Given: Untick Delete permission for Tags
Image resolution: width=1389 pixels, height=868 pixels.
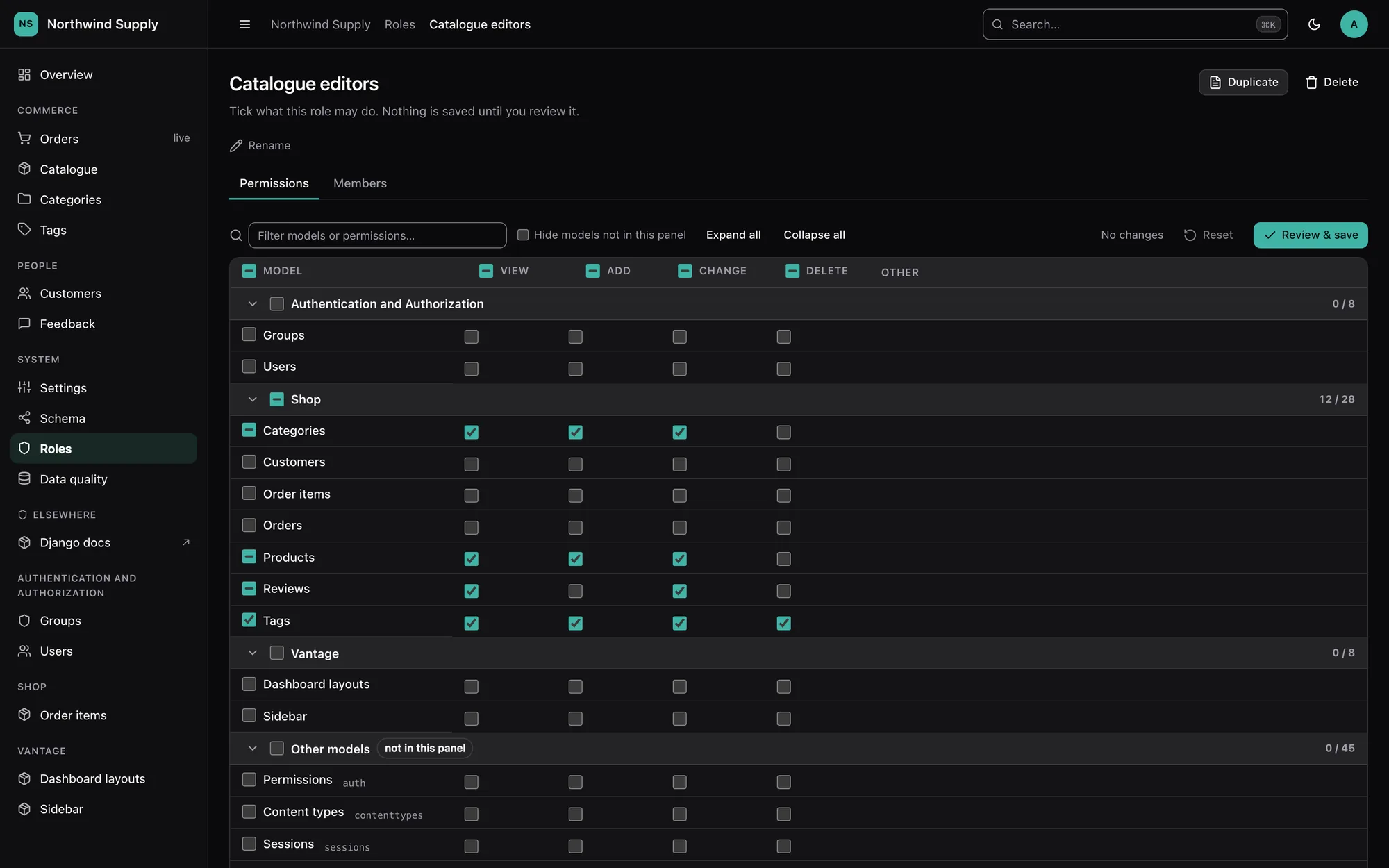Looking at the screenshot, I should point(783,623).
